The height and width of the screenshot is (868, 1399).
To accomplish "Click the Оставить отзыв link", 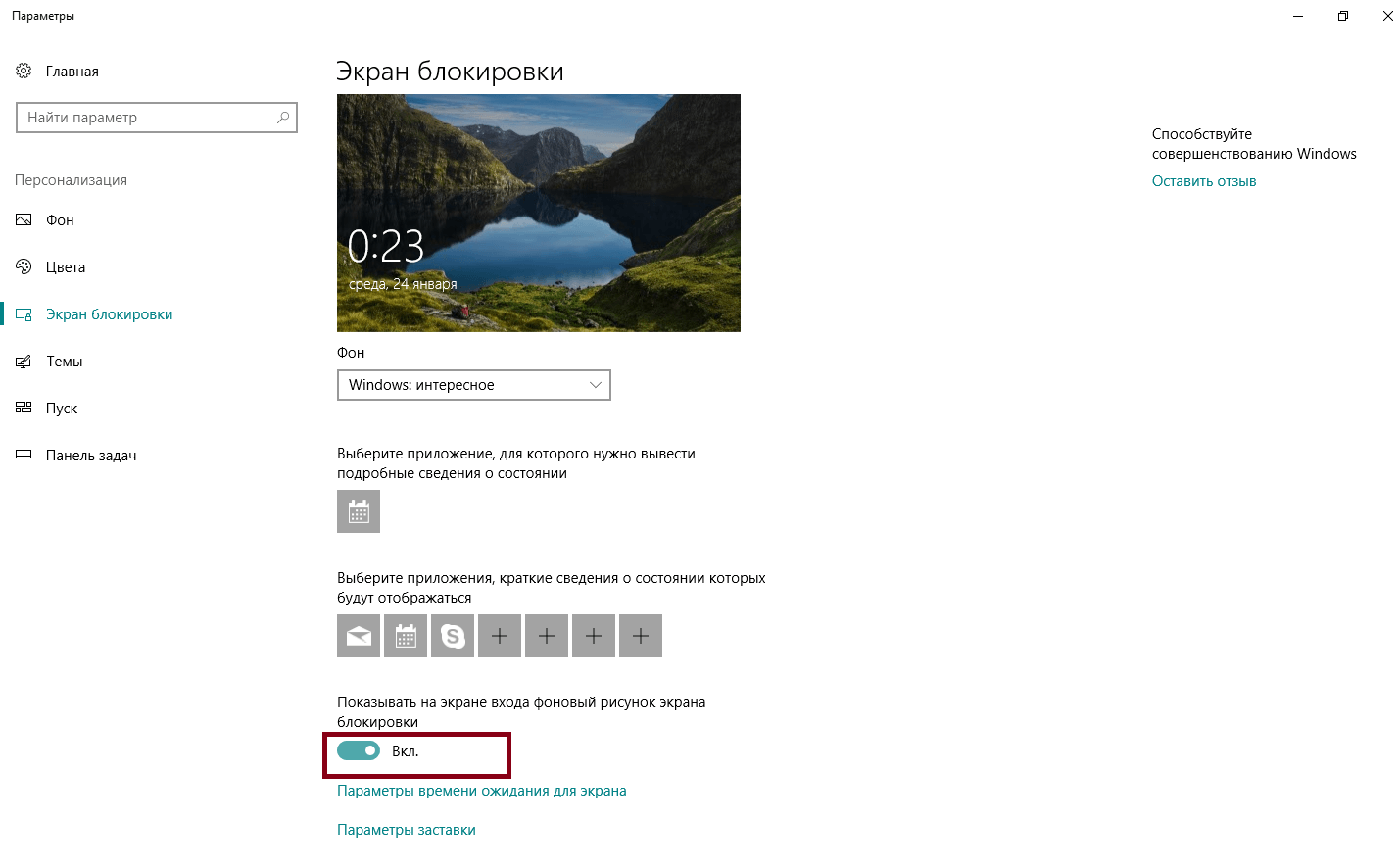I will pyautogui.click(x=1204, y=181).
